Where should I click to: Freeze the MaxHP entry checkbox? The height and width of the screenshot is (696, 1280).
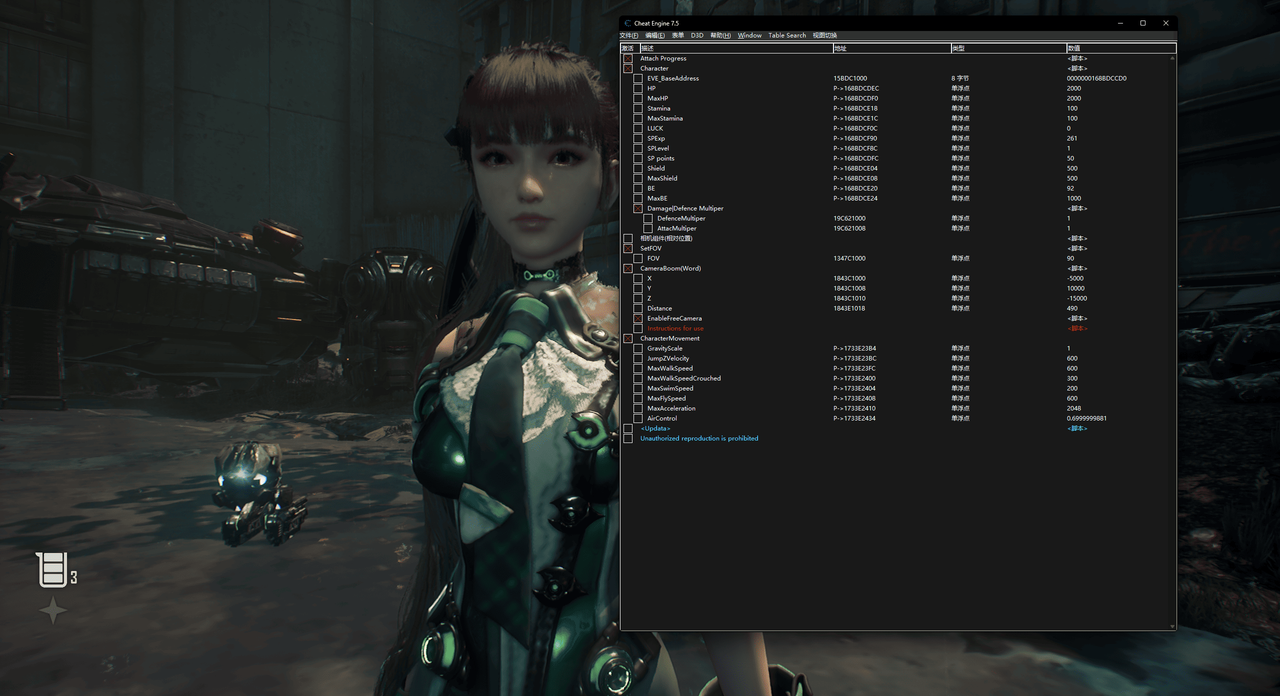pos(638,98)
